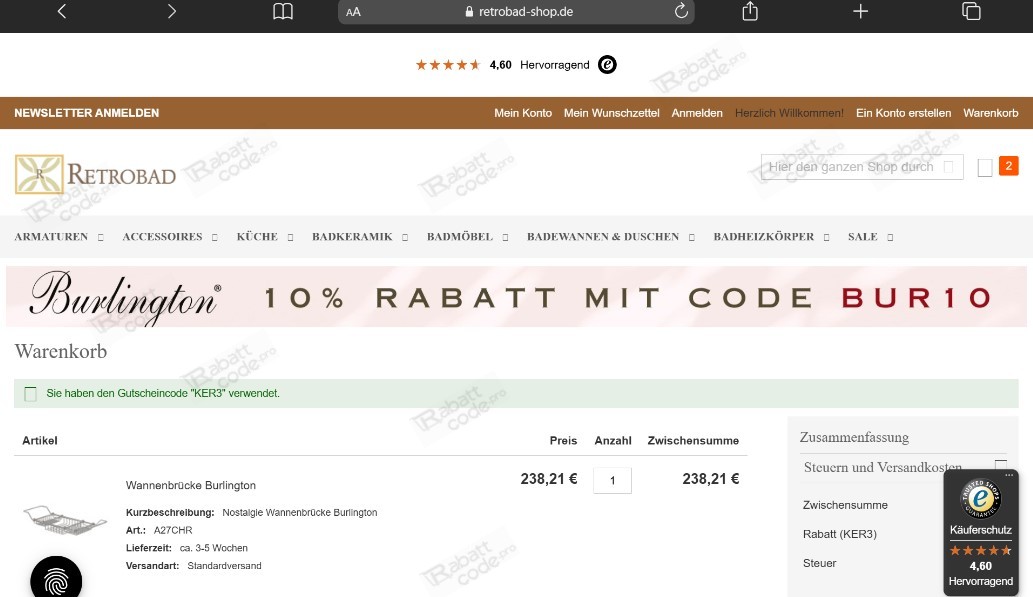Expand the Badheizkörper menu arrow

[x=826, y=237]
